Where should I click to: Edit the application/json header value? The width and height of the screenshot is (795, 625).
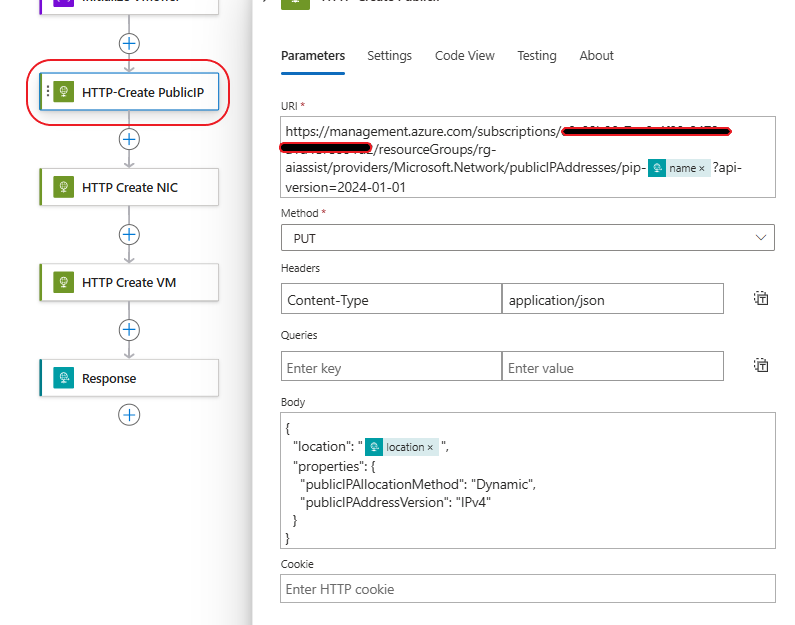tap(612, 299)
